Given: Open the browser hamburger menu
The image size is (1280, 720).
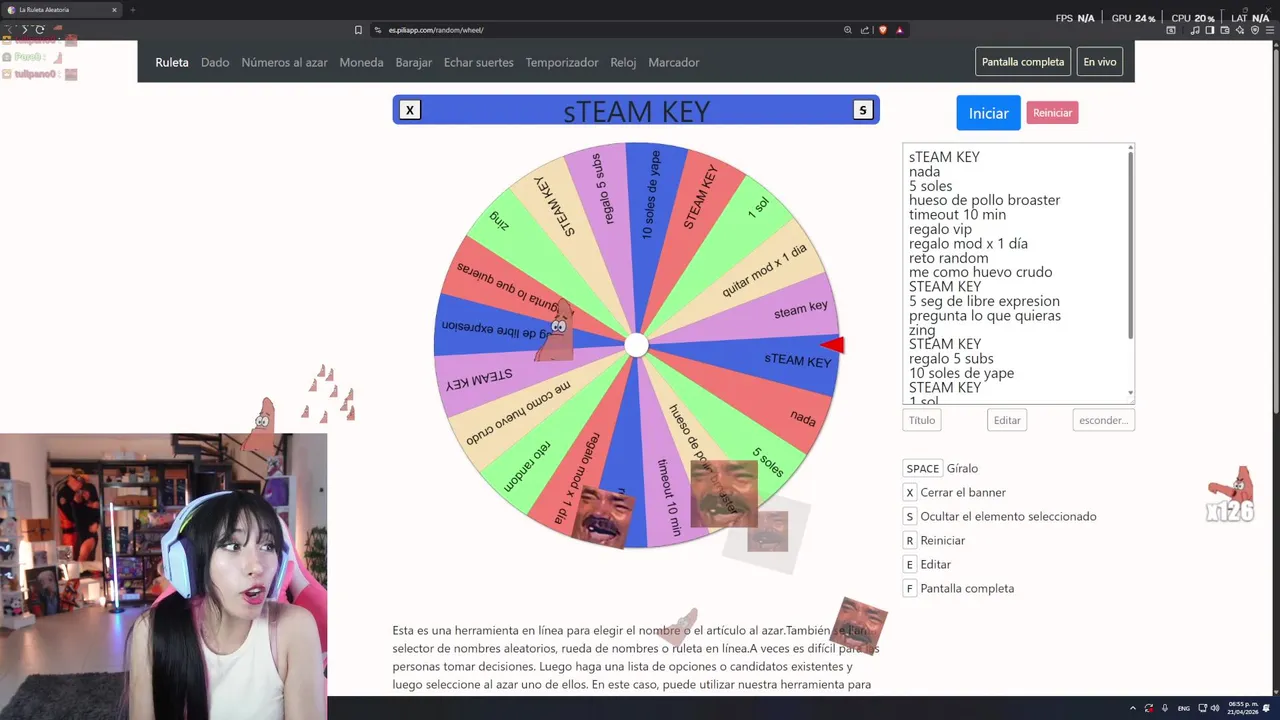Looking at the screenshot, I should (1270, 30).
